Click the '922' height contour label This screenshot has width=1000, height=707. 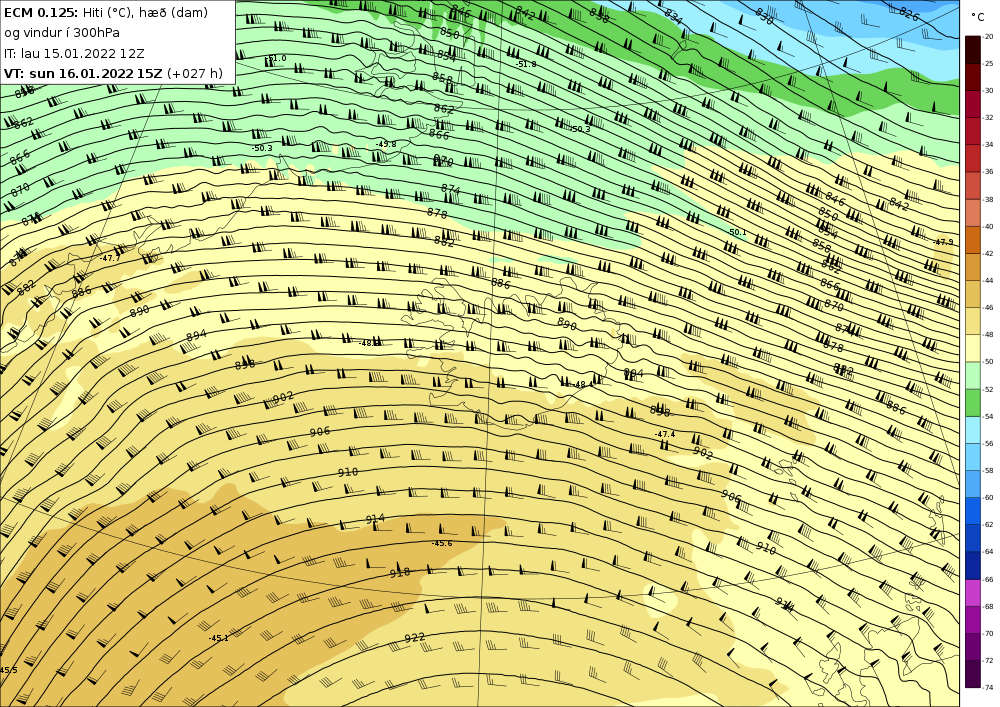pos(415,638)
